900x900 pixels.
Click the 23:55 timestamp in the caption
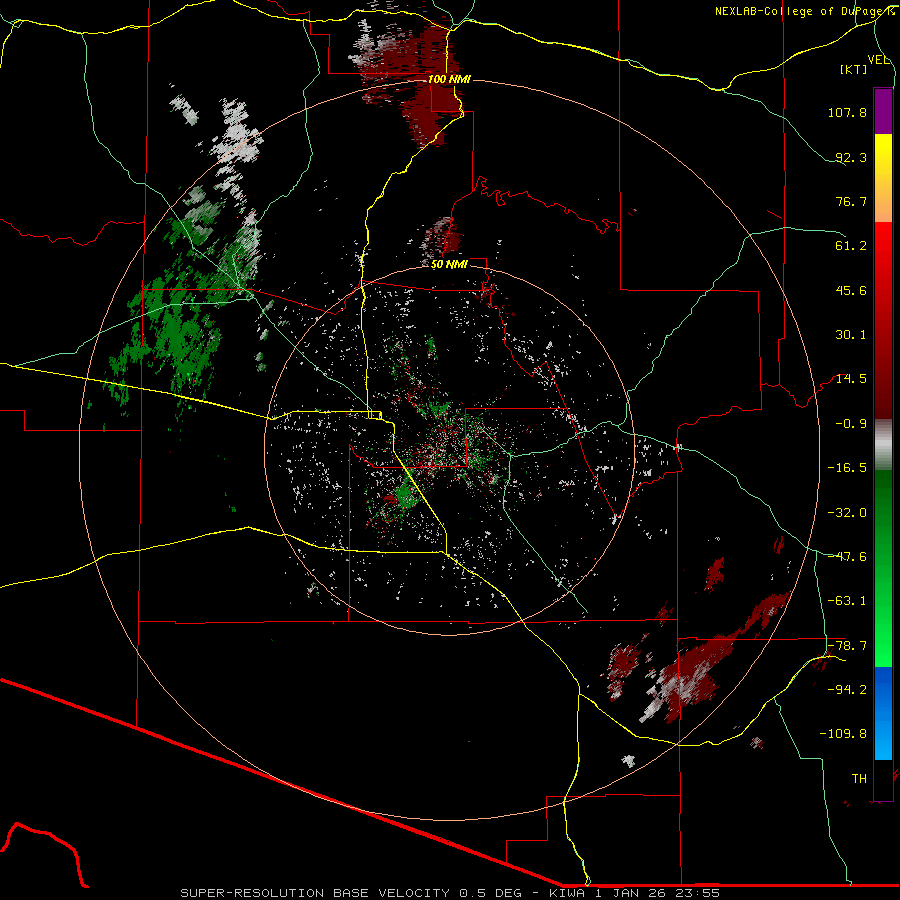[700, 893]
